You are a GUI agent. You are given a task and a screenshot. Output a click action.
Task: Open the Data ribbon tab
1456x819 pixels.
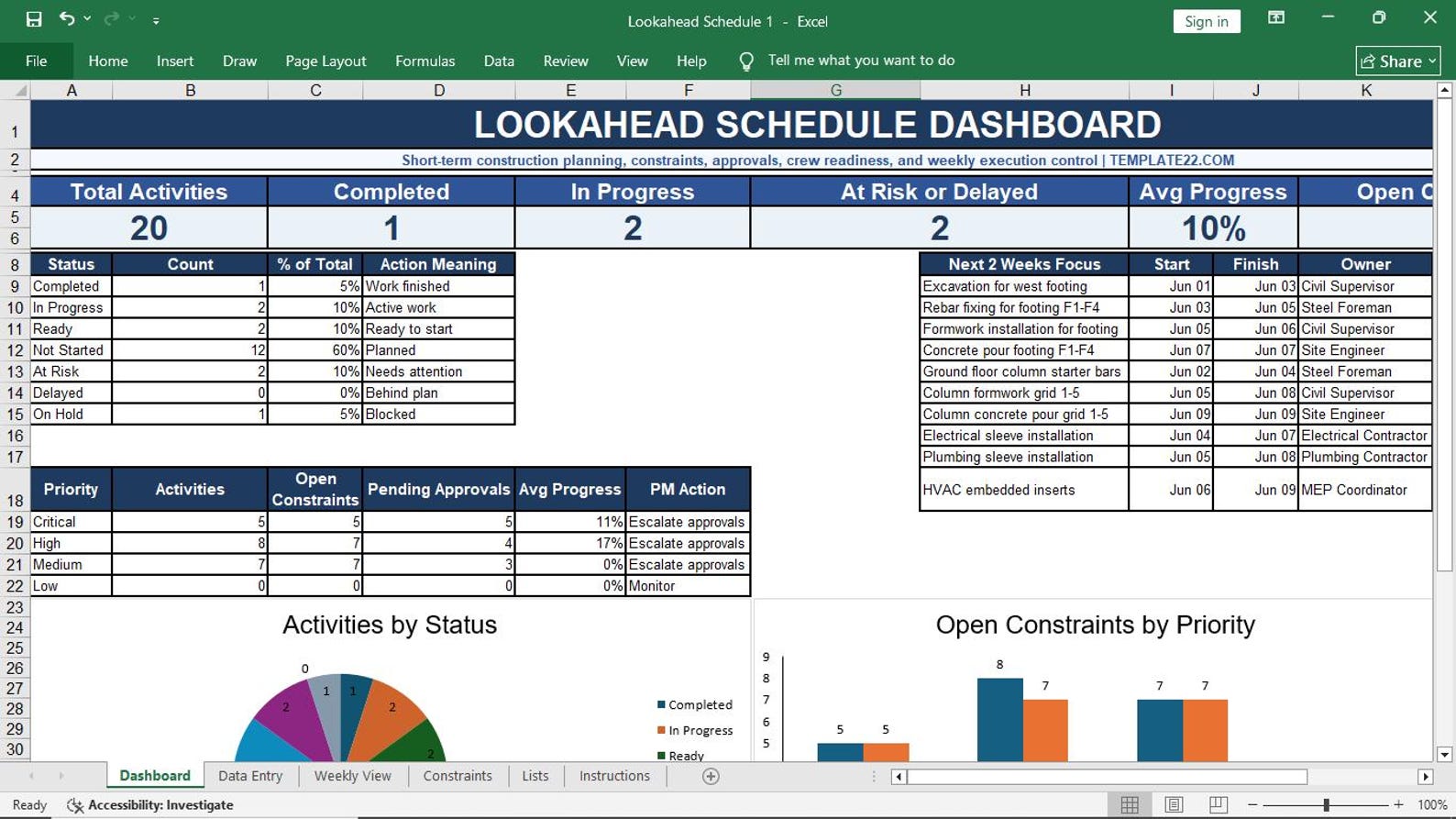click(499, 61)
